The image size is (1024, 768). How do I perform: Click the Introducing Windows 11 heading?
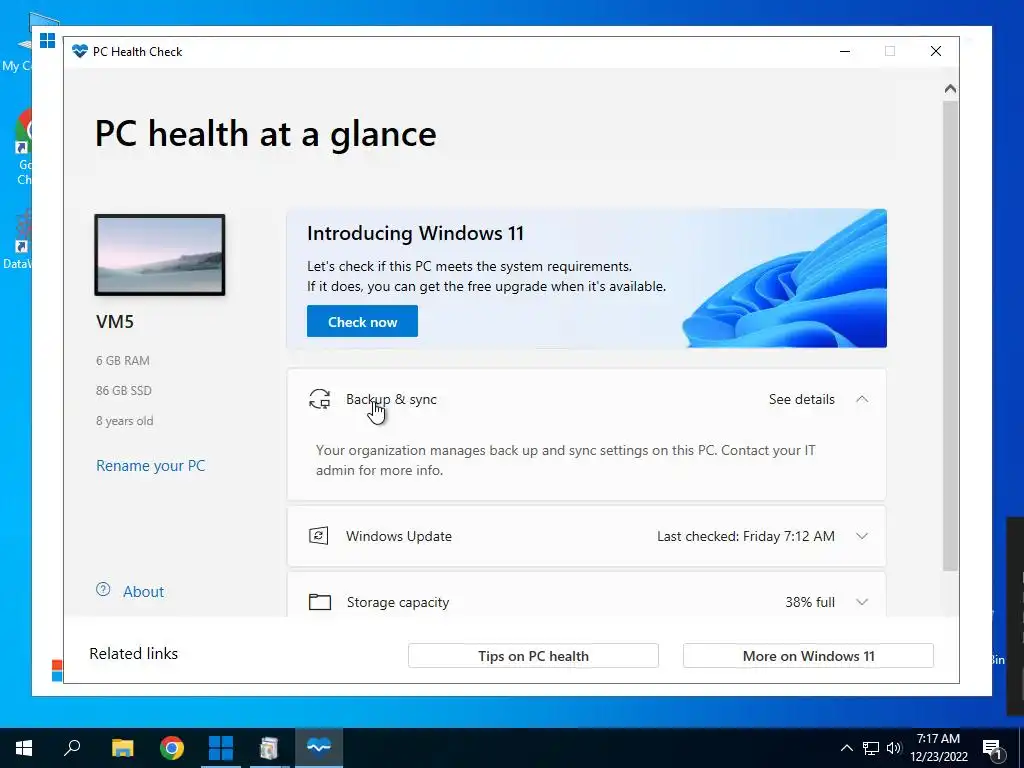click(x=415, y=233)
